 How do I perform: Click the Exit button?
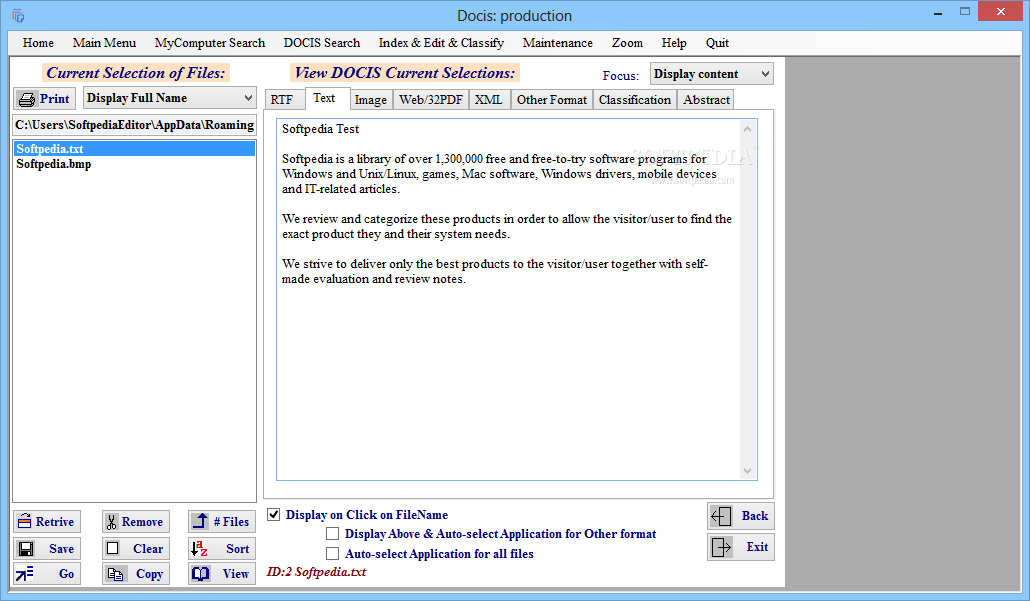point(740,546)
